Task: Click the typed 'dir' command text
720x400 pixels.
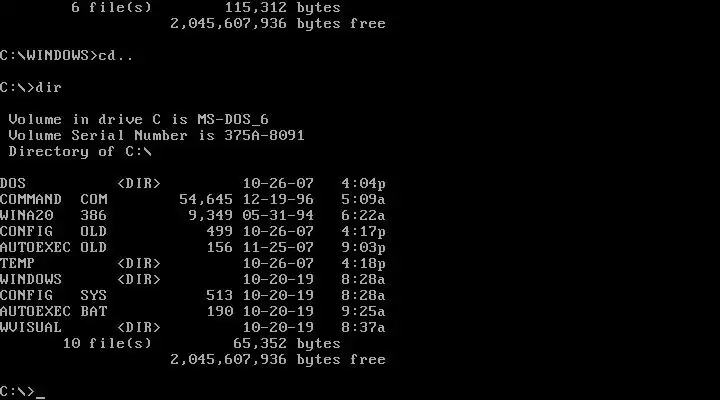Action: click(x=49, y=87)
